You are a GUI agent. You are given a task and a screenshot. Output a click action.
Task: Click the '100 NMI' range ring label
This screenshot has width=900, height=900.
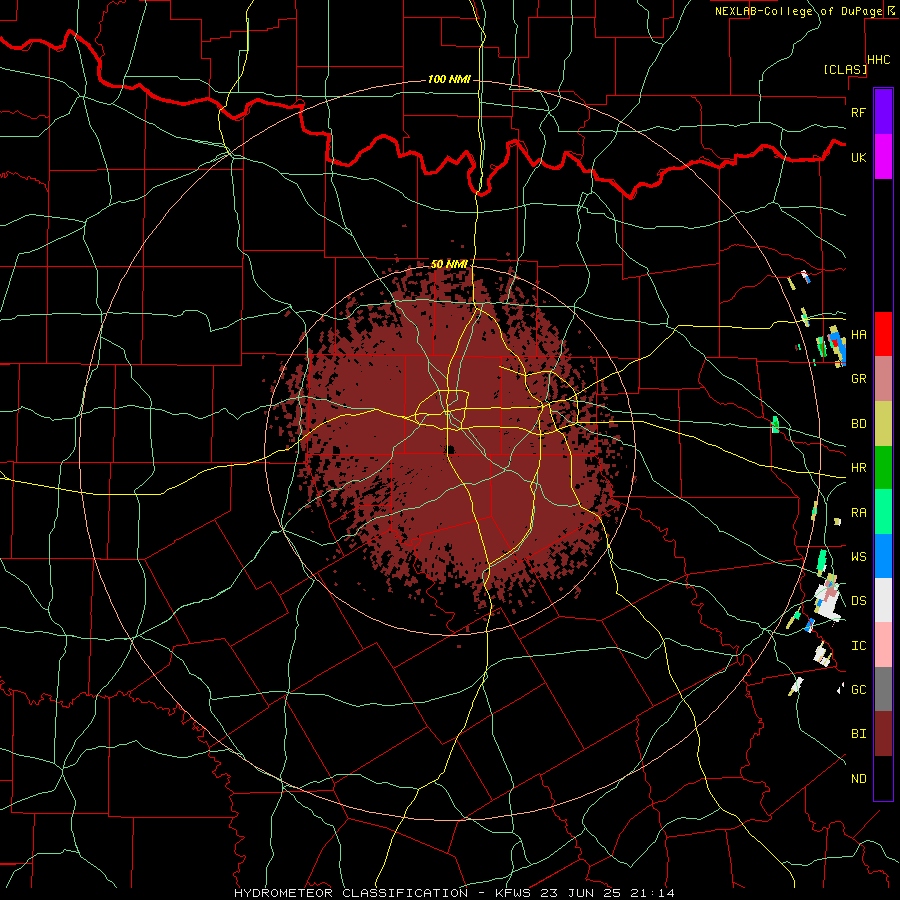pos(449,79)
